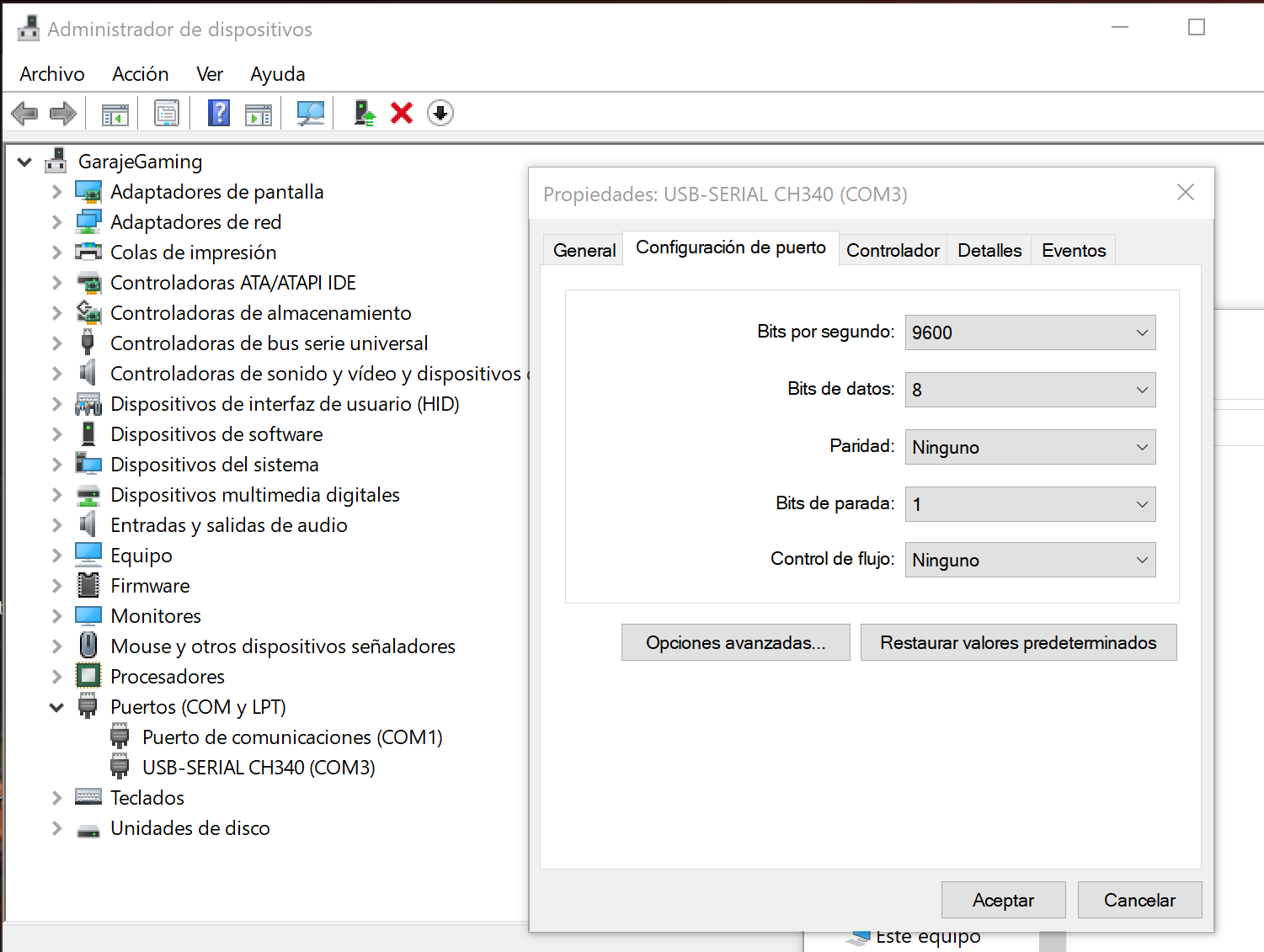Screen dimensions: 1264x952
Task: Click the back arrow in toolbar
Action: coord(25,113)
